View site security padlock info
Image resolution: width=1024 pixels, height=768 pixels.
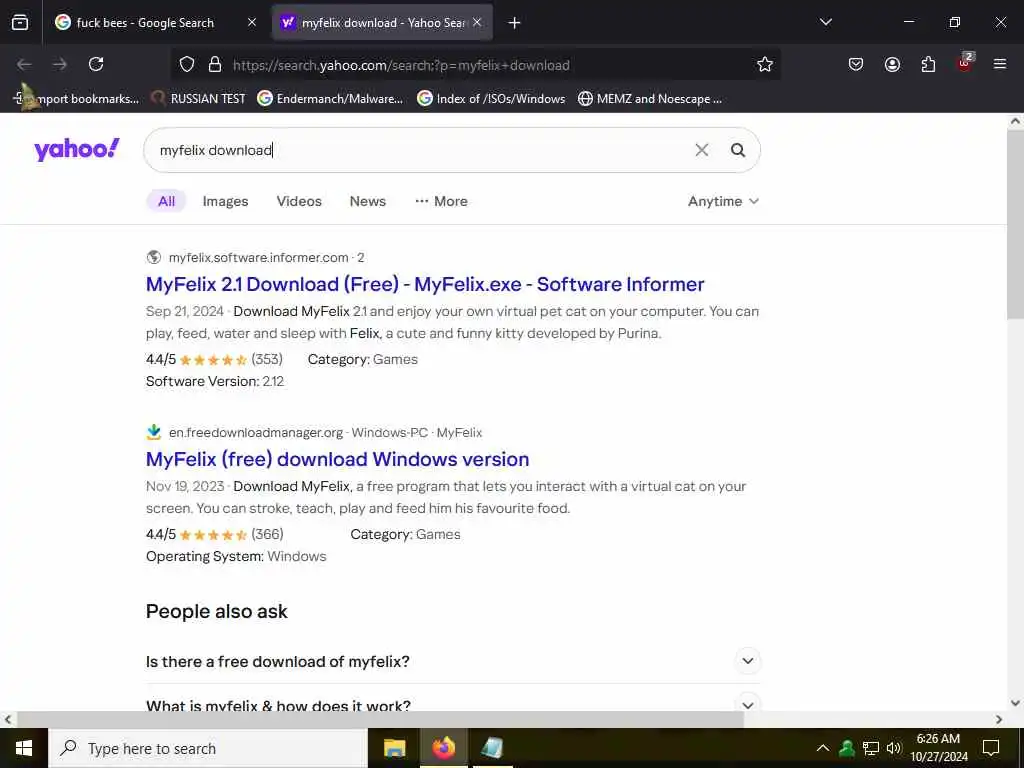[215, 65]
